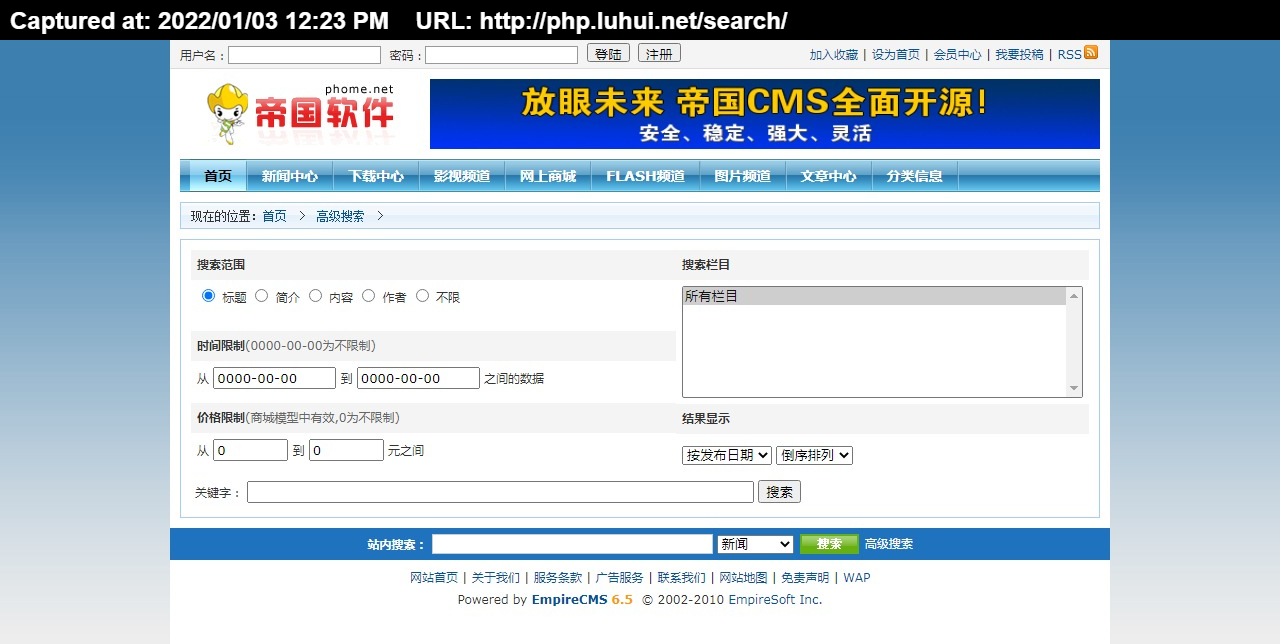Focus the start date field after 从

pyautogui.click(x=274, y=378)
